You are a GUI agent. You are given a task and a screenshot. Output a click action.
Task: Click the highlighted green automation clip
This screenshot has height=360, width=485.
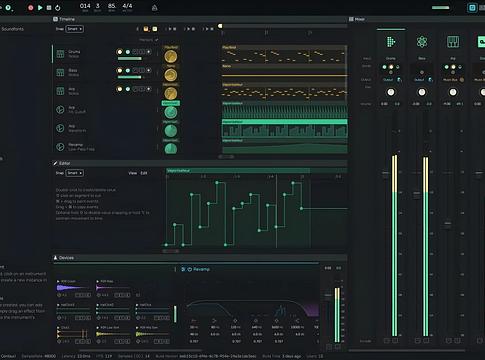pyautogui.click(x=285, y=128)
